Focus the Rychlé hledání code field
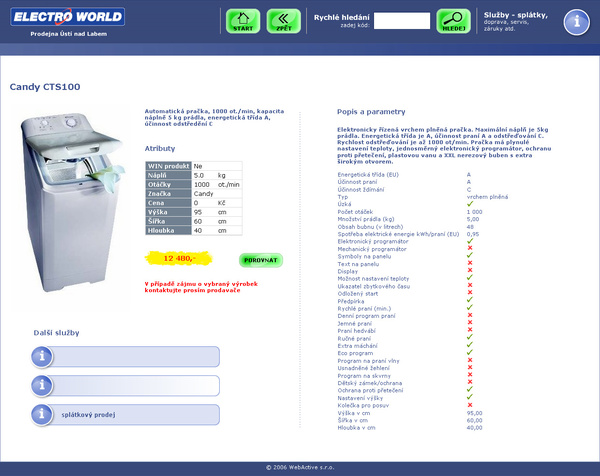 tap(402, 21)
